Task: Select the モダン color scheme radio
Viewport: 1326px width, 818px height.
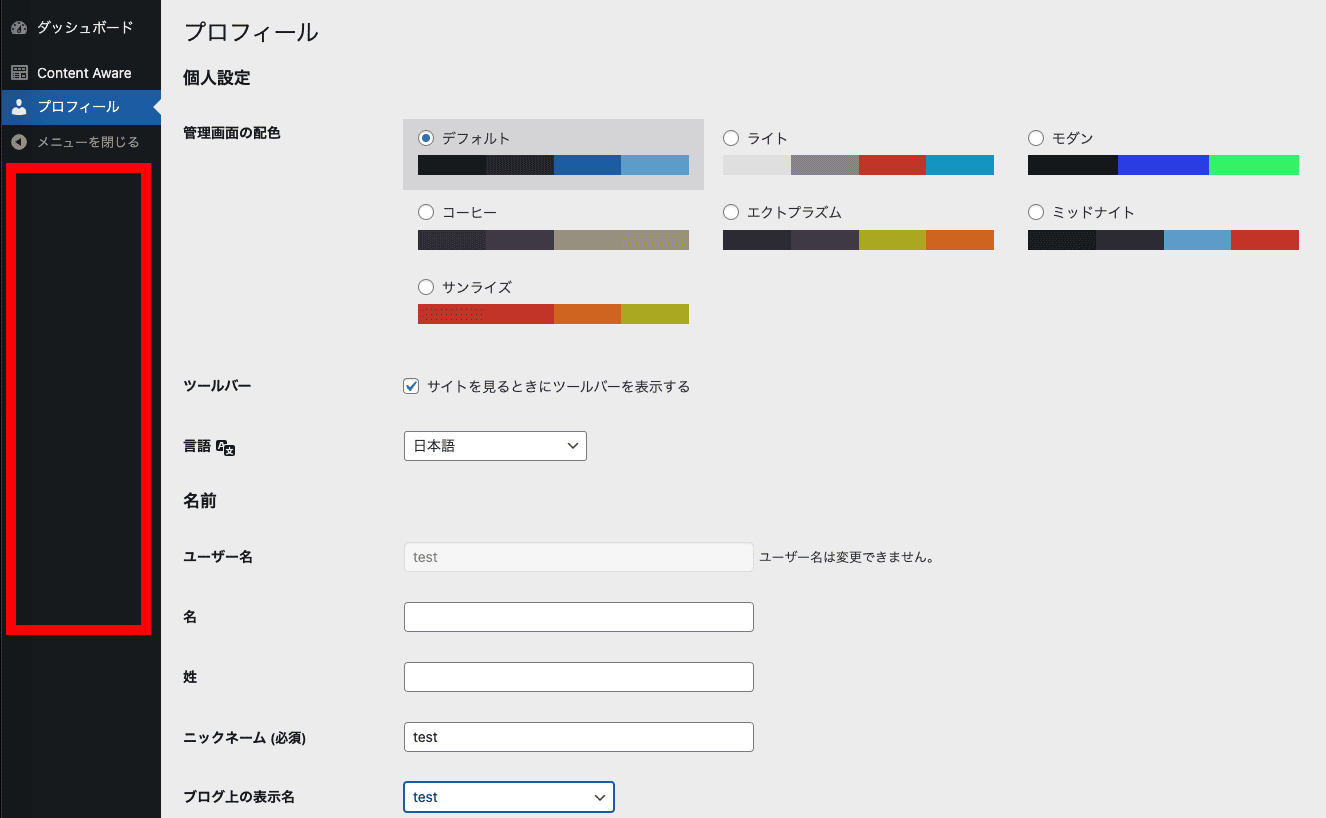Action: 1035,138
